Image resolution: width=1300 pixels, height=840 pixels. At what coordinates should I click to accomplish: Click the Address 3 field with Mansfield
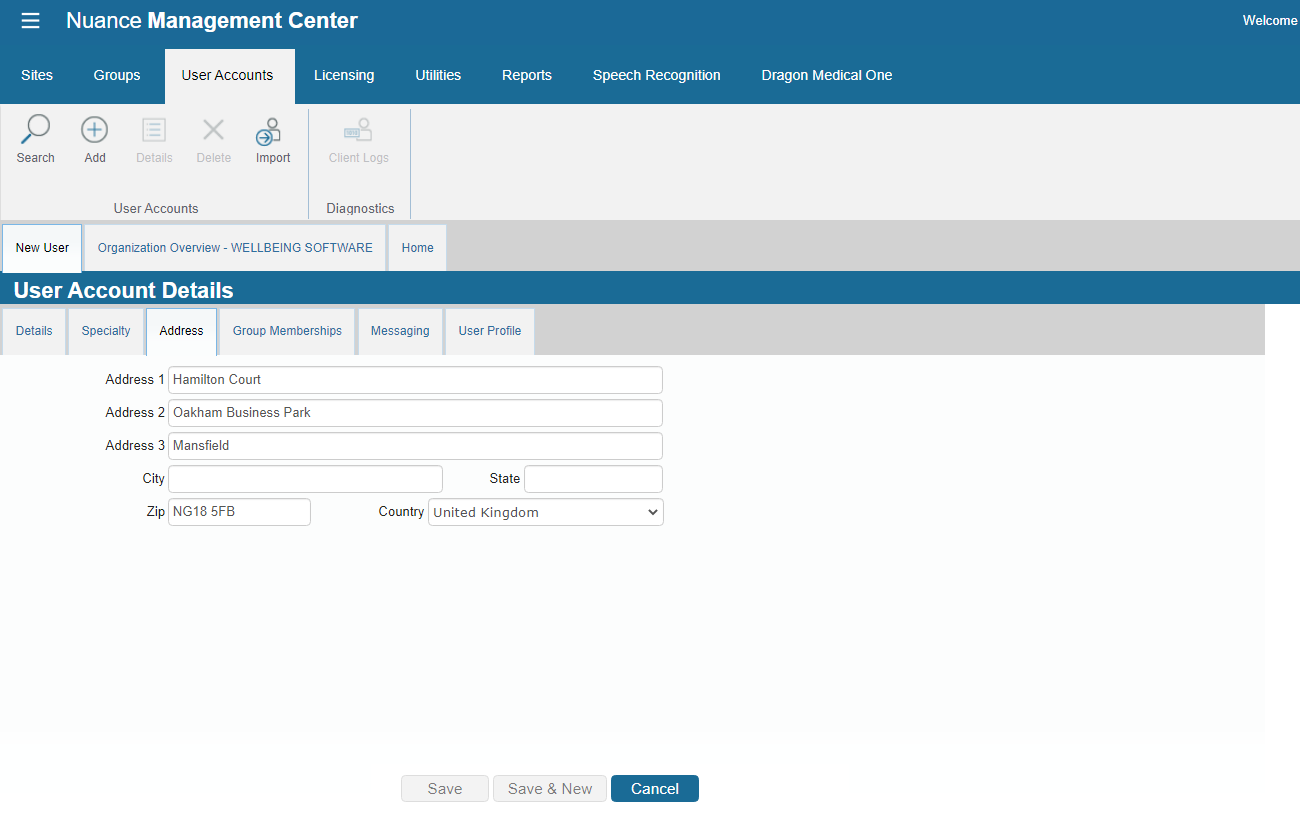coord(415,446)
